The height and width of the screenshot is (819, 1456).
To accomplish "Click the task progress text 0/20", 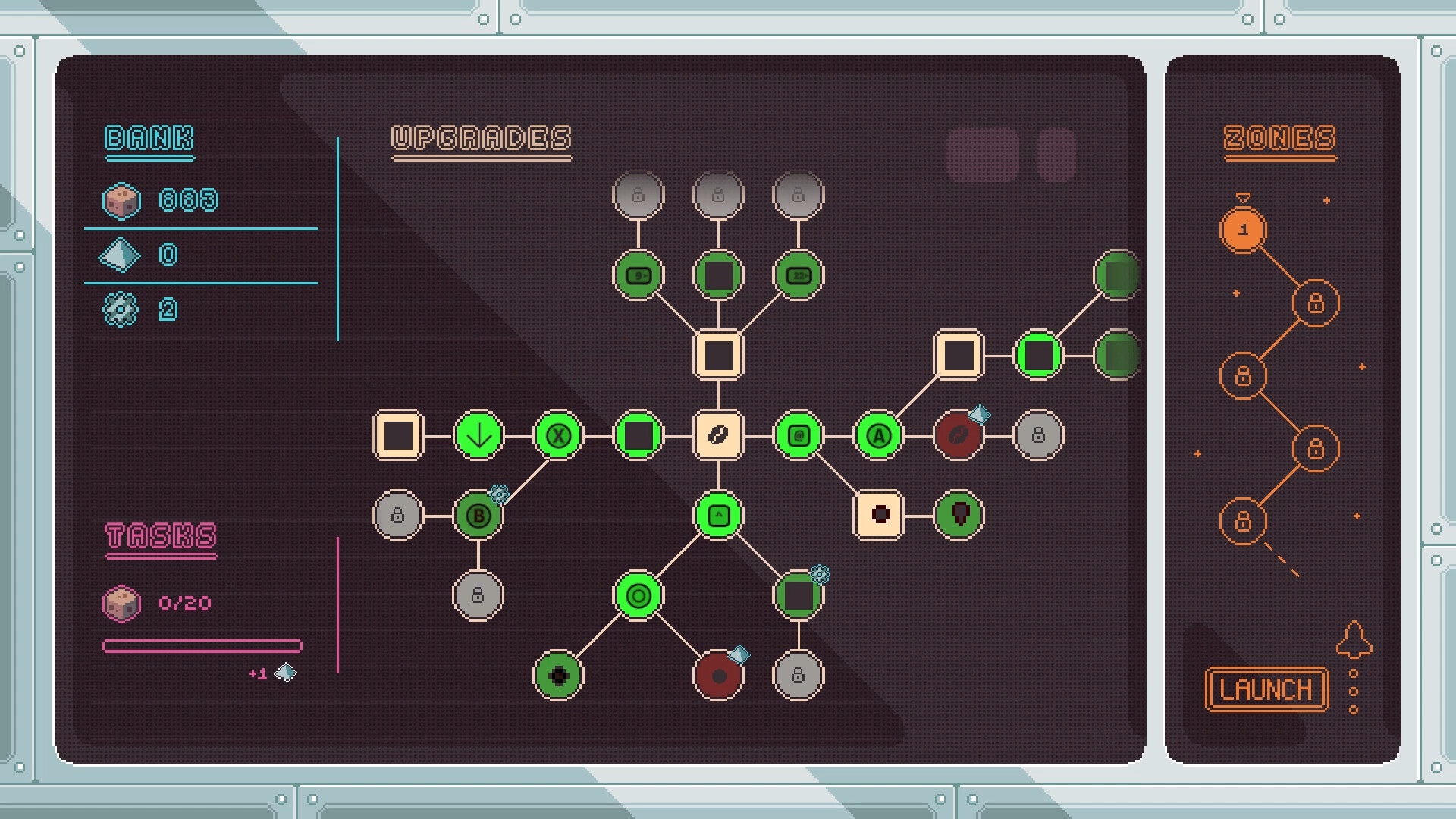I will [185, 604].
